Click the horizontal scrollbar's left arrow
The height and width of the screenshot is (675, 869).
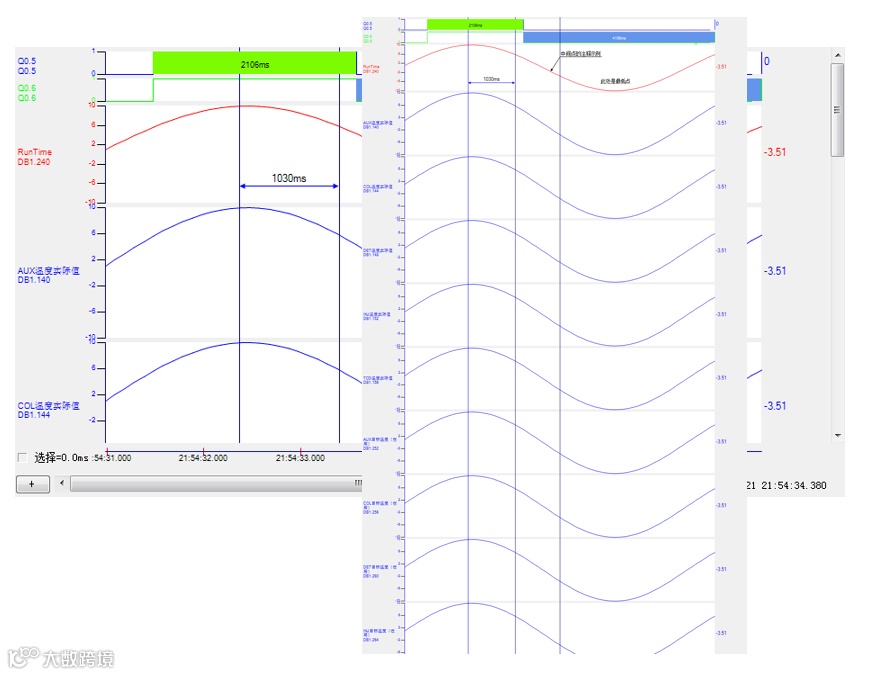click(x=62, y=483)
